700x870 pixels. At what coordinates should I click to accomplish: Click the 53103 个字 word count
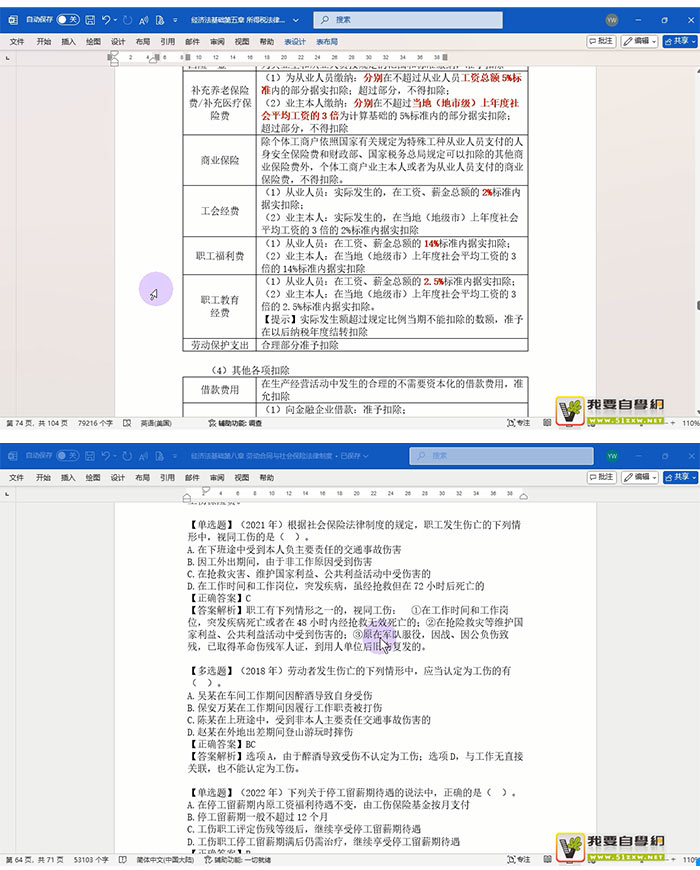pos(91,859)
